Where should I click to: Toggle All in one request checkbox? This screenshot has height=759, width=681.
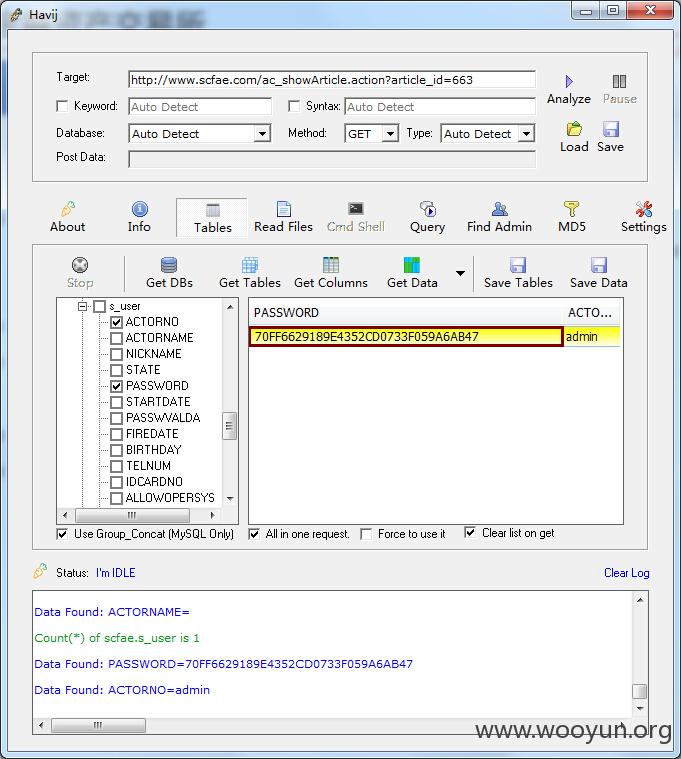254,534
